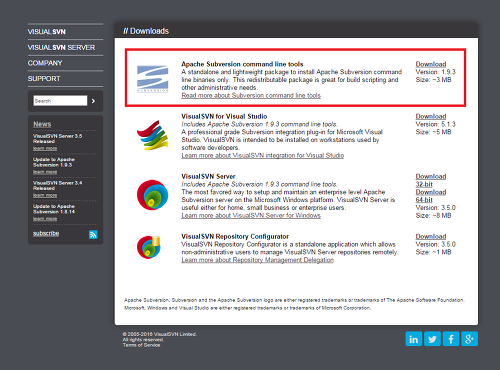Click the Version: 5.1.3 text
Screen dimensions: 500x370
435,124
